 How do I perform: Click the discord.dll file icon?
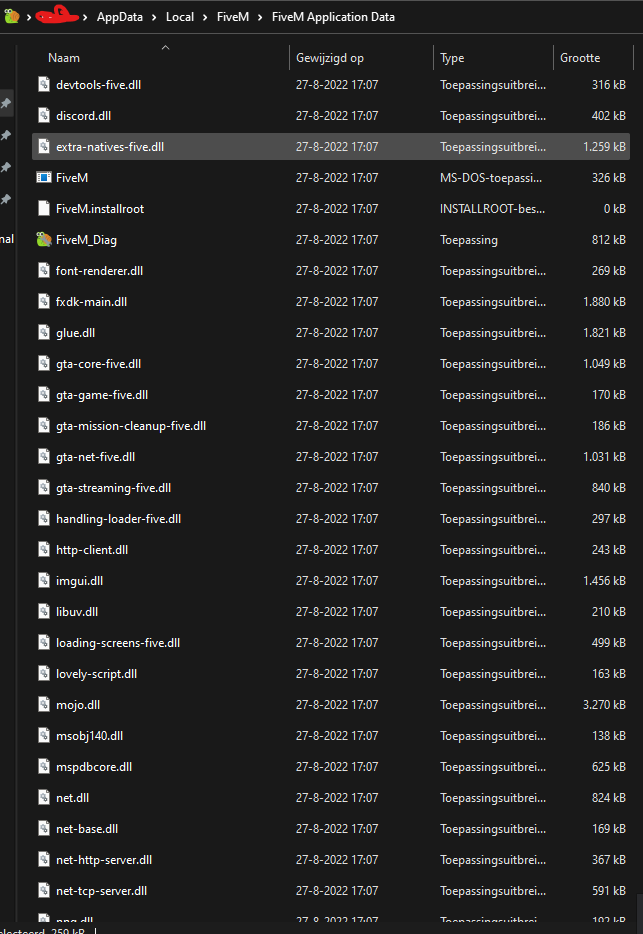pyautogui.click(x=44, y=116)
